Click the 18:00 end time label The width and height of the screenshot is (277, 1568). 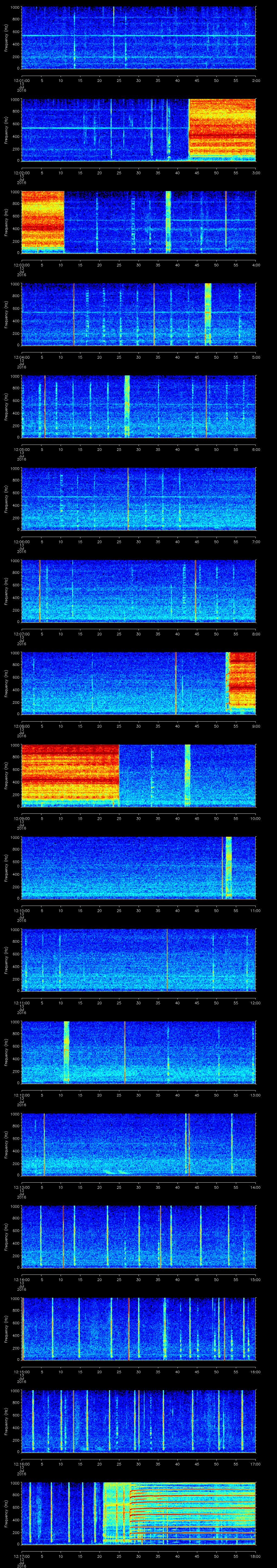point(256,1556)
